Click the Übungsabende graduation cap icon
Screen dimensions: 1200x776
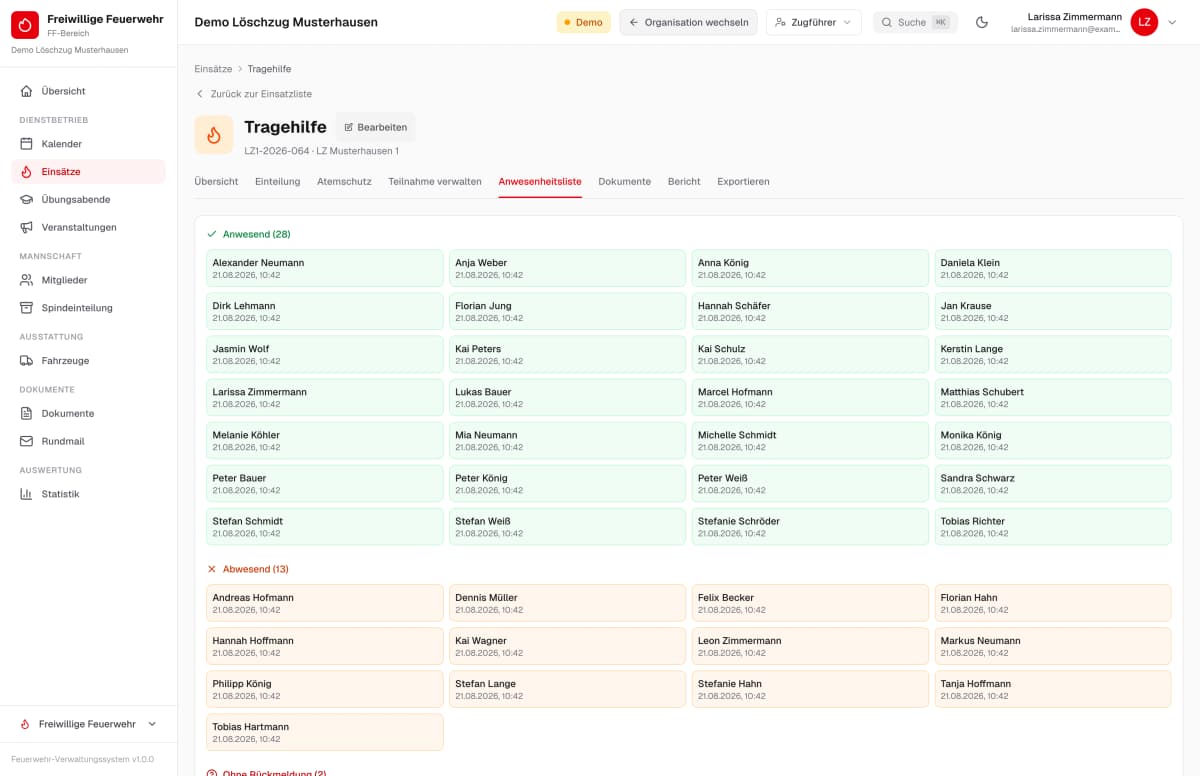[27, 199]
